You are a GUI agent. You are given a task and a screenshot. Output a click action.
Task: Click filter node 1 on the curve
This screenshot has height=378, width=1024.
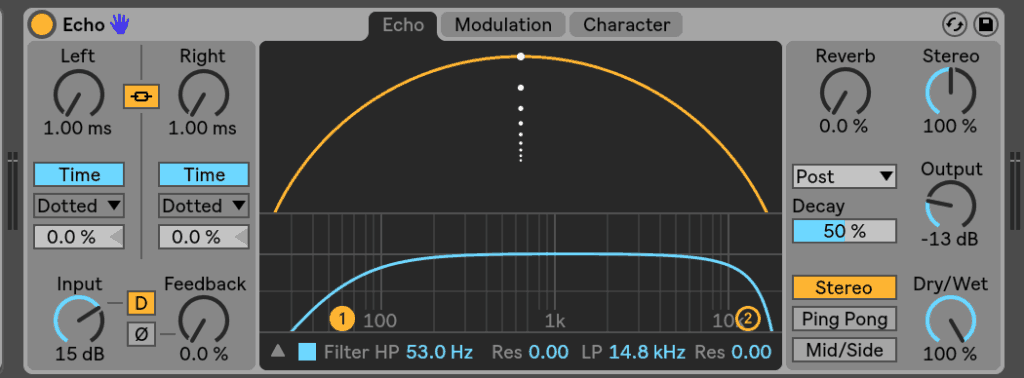[x=342, y=319]
